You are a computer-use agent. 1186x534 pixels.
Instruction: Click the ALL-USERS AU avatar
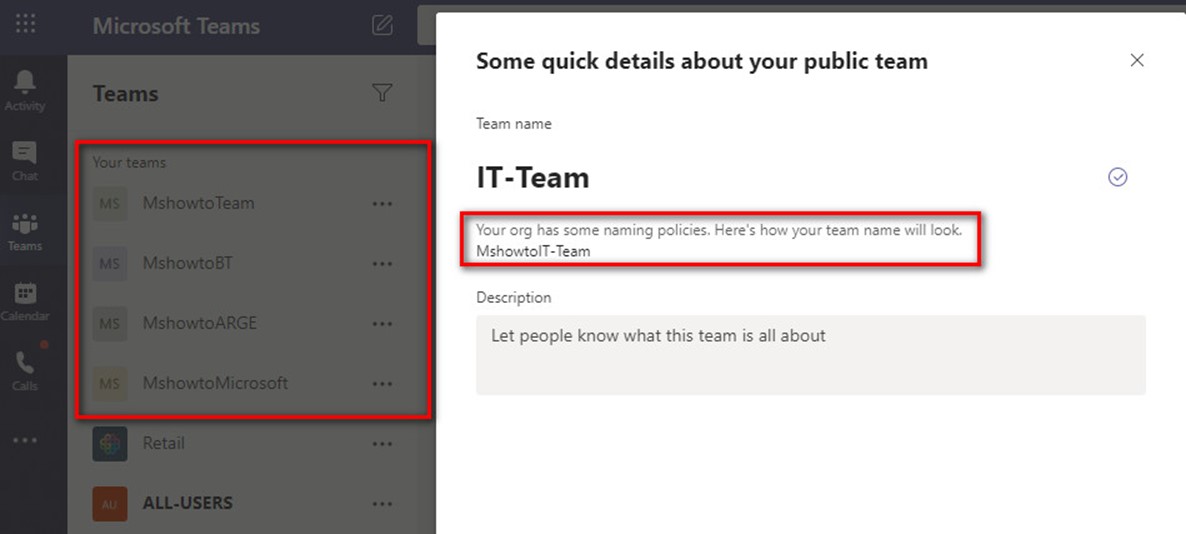pos(110,504)
